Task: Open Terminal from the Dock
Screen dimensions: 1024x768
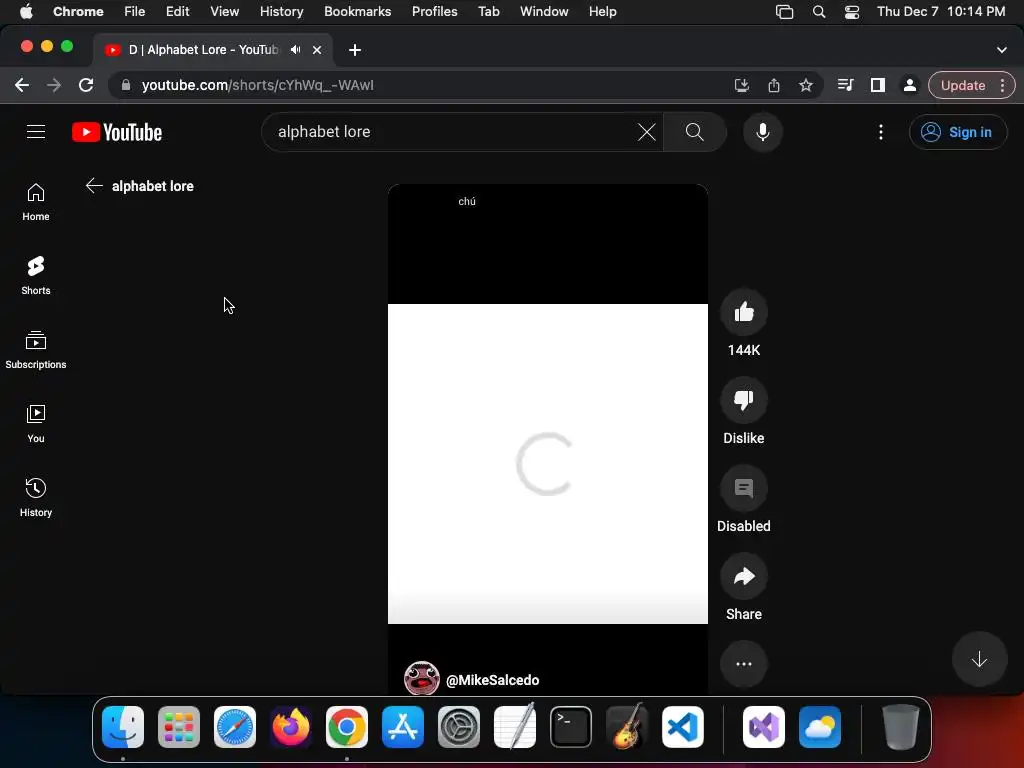Action: pos(571,727)
